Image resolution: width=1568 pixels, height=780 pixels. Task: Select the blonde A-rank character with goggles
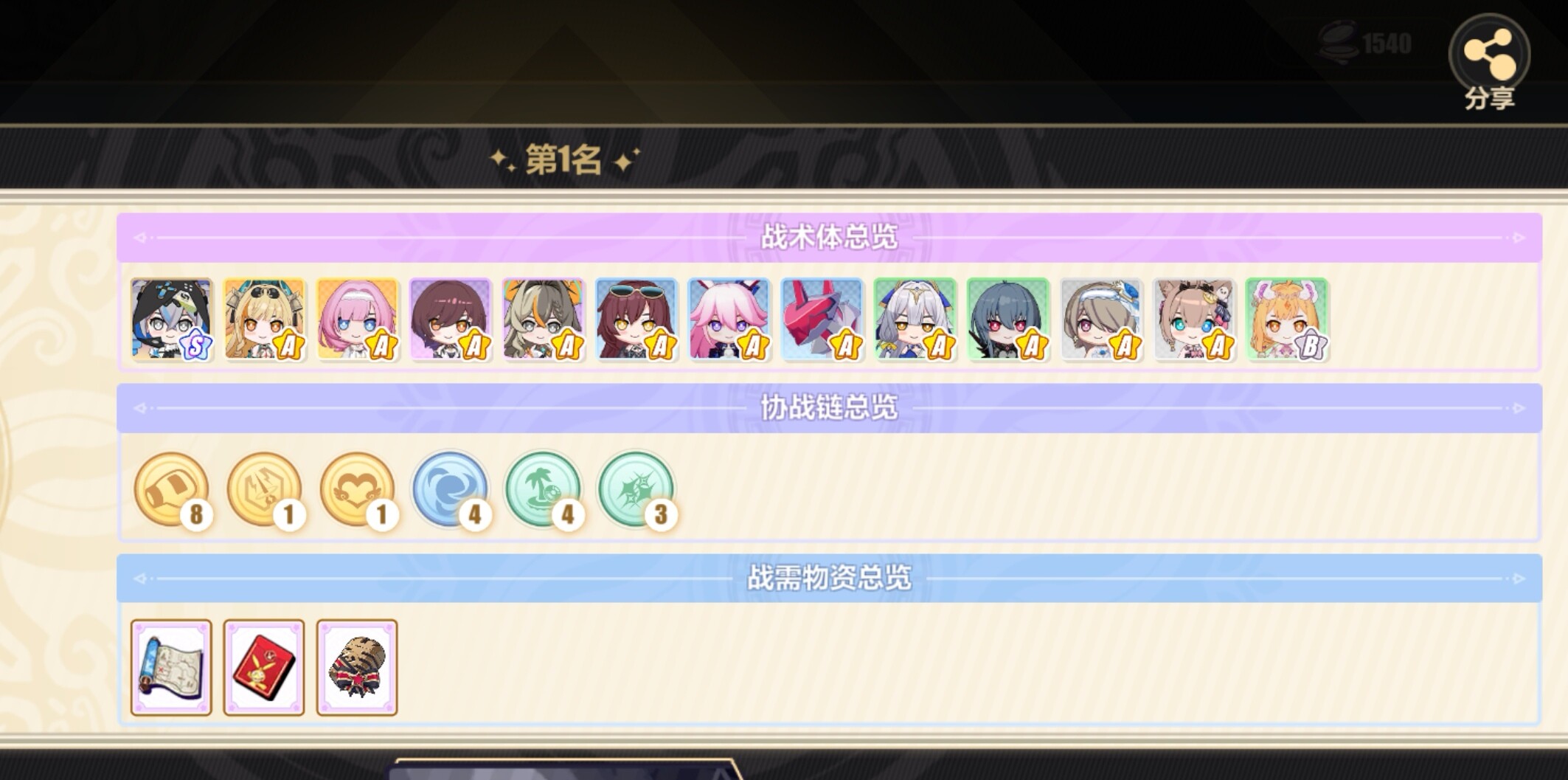click(x=264, y=320)
